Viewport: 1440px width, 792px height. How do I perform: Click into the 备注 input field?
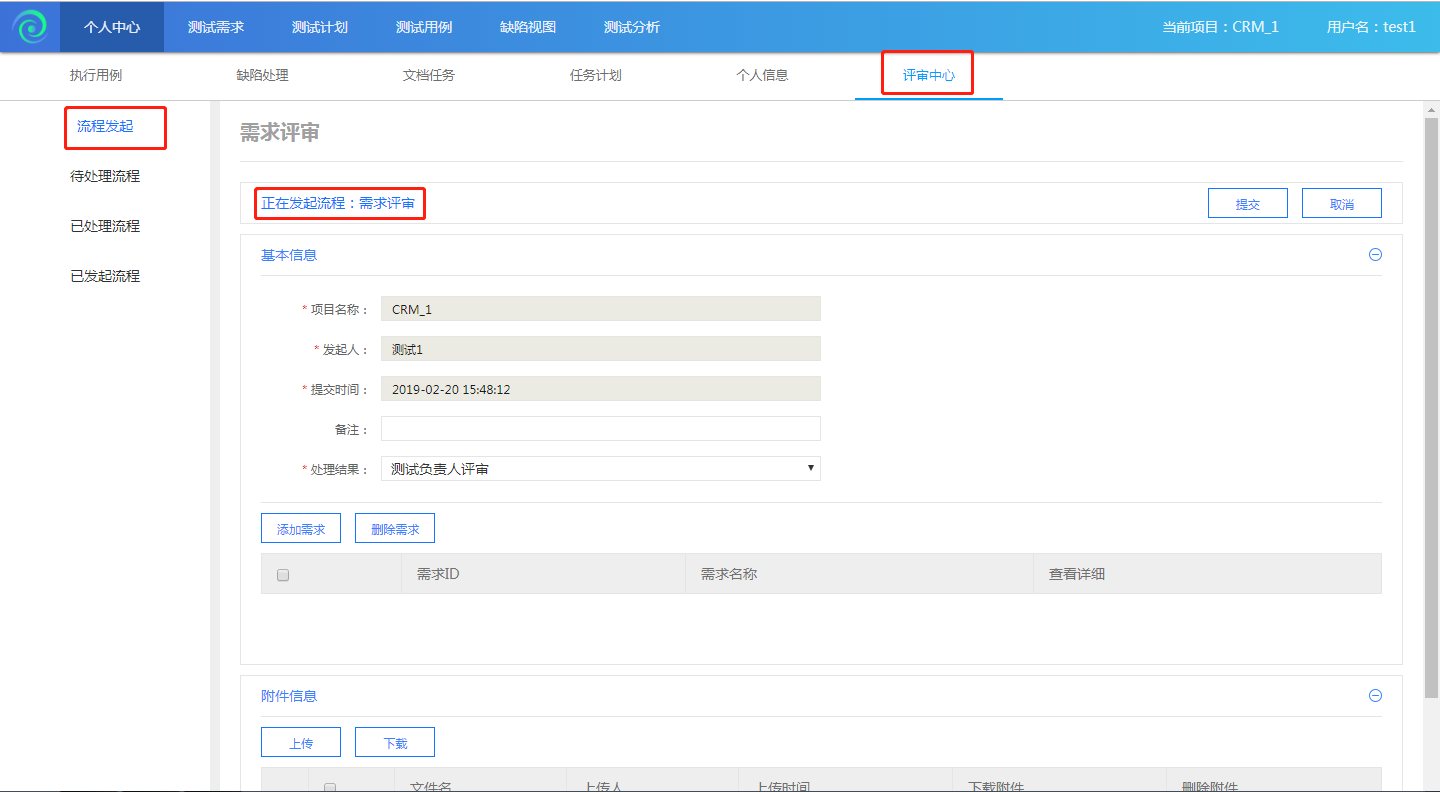click(x=600, y=429)
